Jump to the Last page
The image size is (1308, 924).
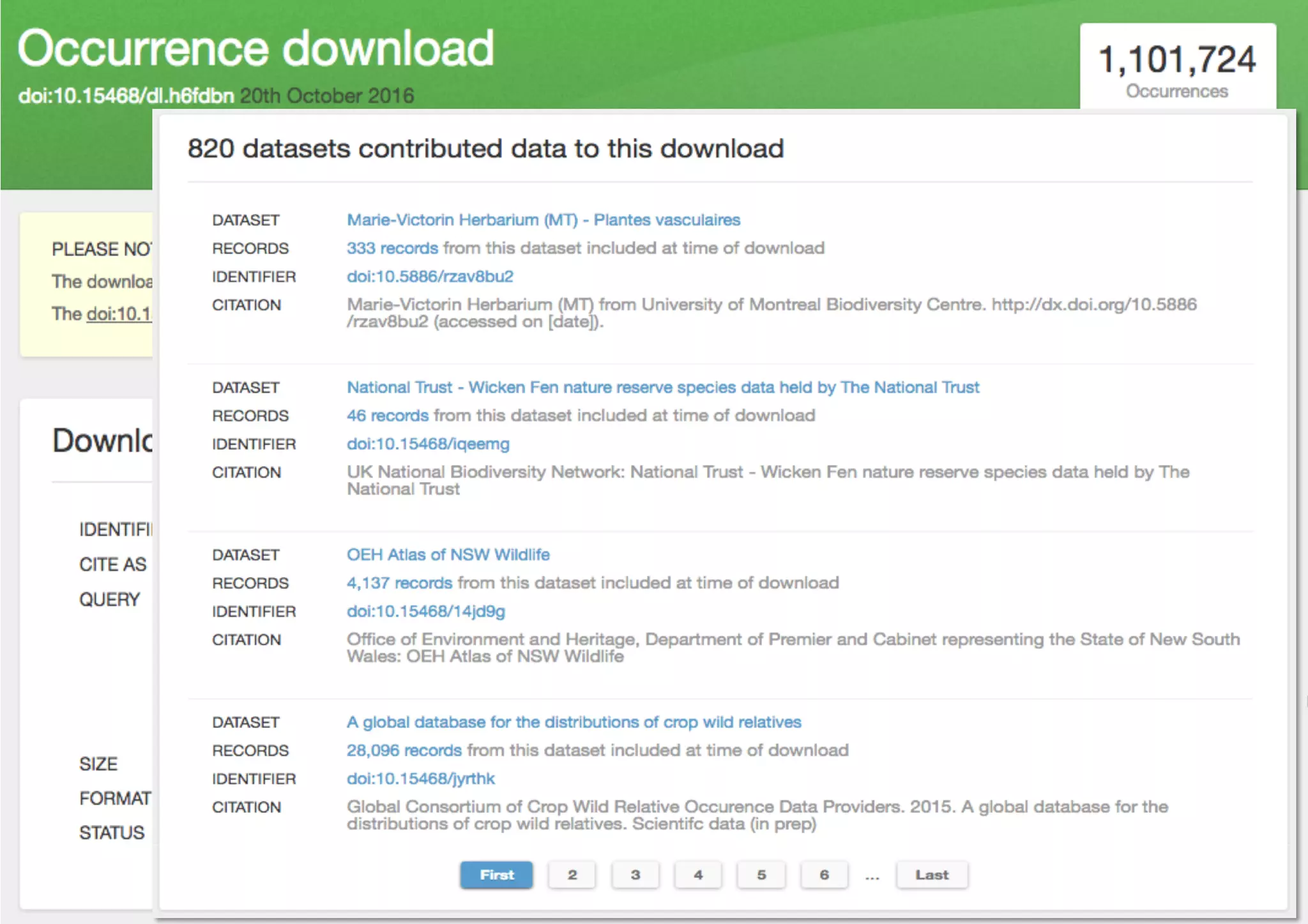tap(931, 875)
